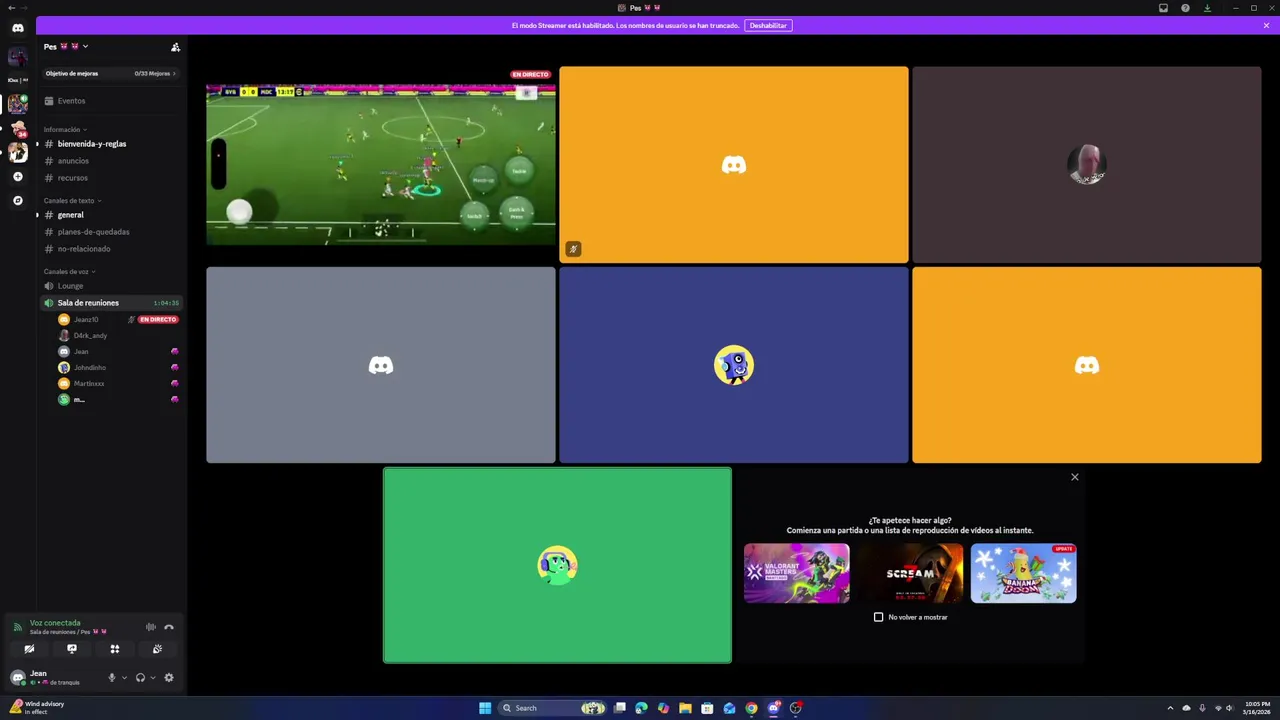The width and height of the screenshot is (1280, 720).
Task: Open the activities icon in voice panel
Action: point(115,649)
